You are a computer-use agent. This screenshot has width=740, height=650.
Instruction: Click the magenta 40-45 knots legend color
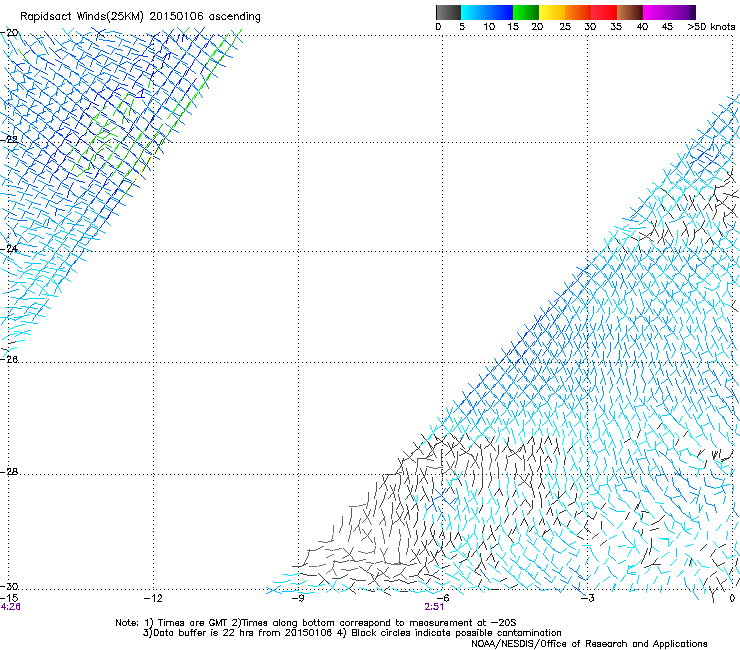click(x=656, y=12)
